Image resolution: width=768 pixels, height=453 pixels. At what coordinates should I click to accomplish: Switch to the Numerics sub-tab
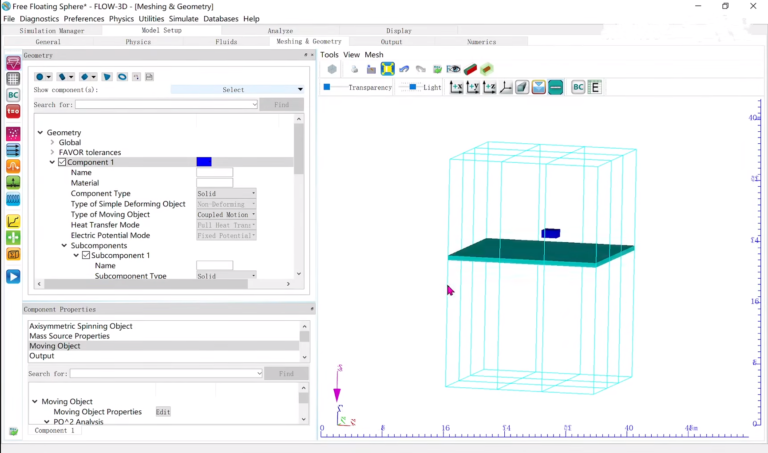point(481,42)
